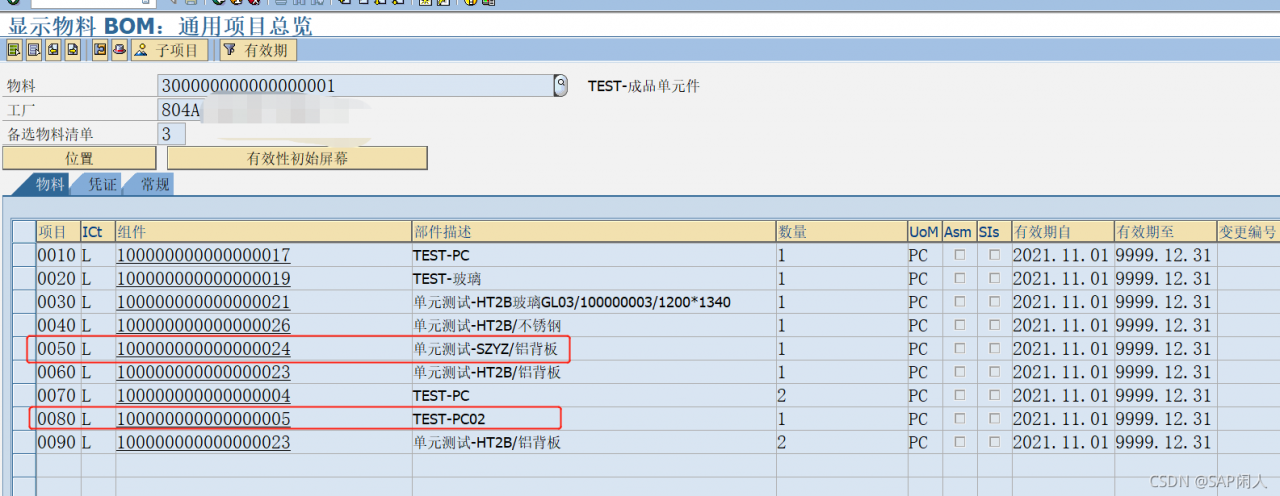Click description 单元测试-SZYZ/铝背板

[x=487, y=349]
